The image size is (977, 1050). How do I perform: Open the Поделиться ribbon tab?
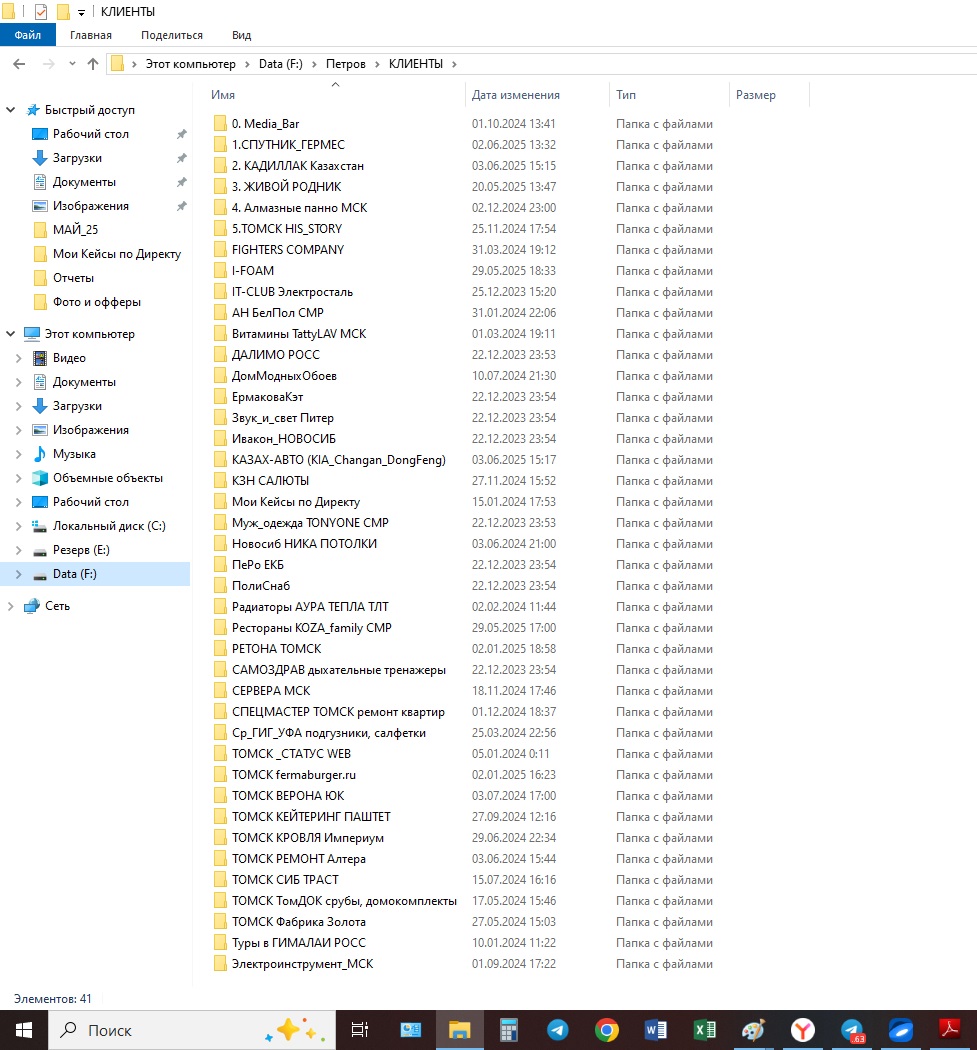pyautogui.click(x=171, y=35)
